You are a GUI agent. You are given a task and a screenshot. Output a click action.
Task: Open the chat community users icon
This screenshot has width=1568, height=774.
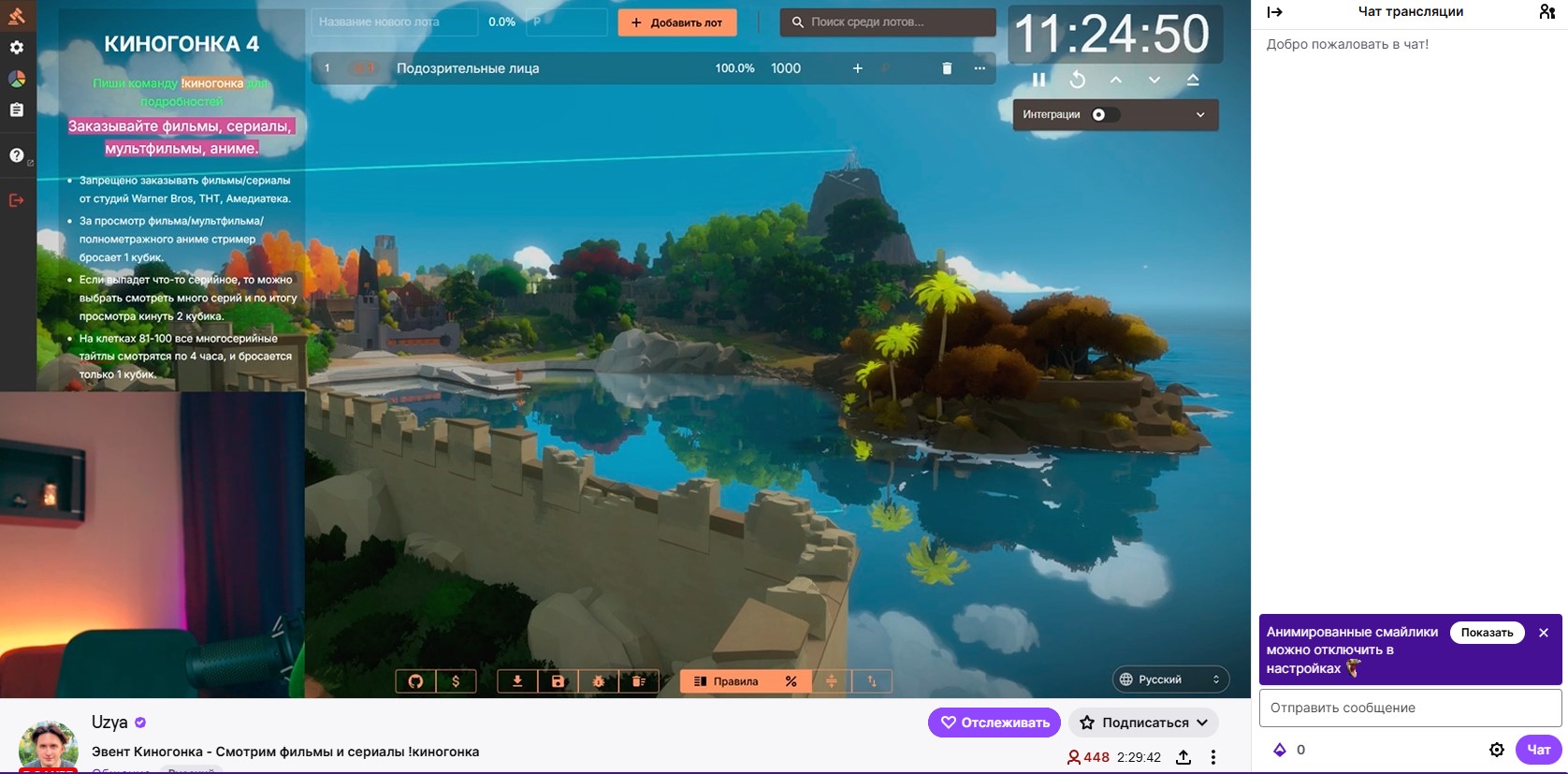[x=1546, y=12]
